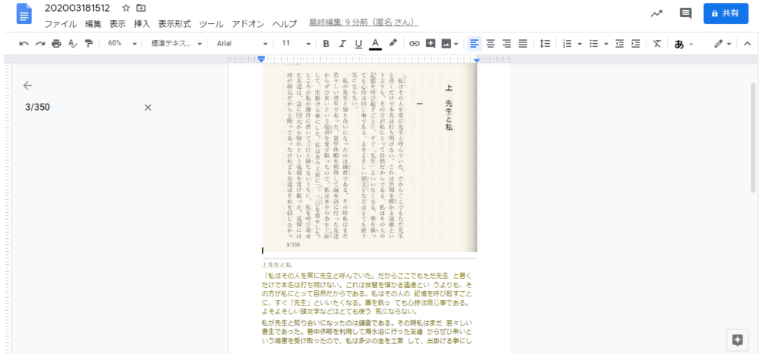Toggle italic formatting
This screenshot has height=361, width=759.
coord(342,44)
